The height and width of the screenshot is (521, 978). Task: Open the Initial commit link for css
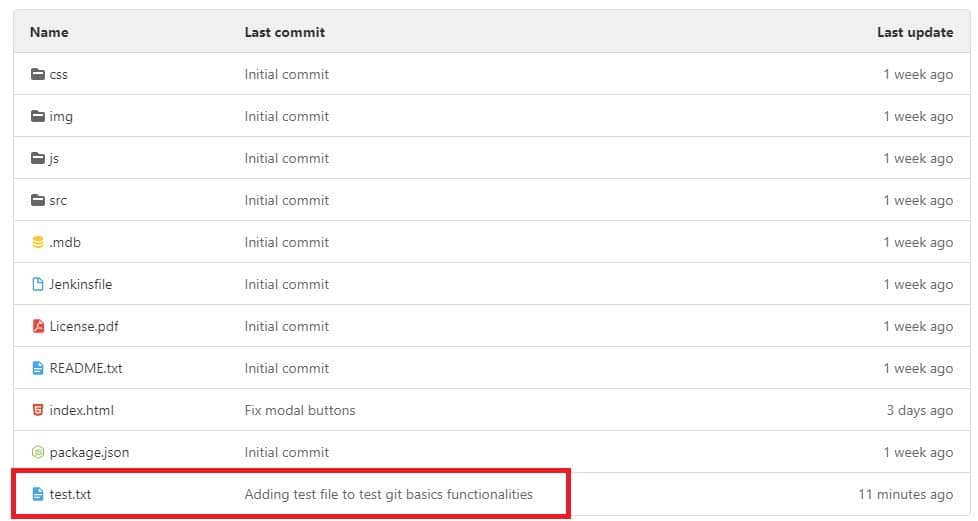pyautogui.click(x=286, y=74)
